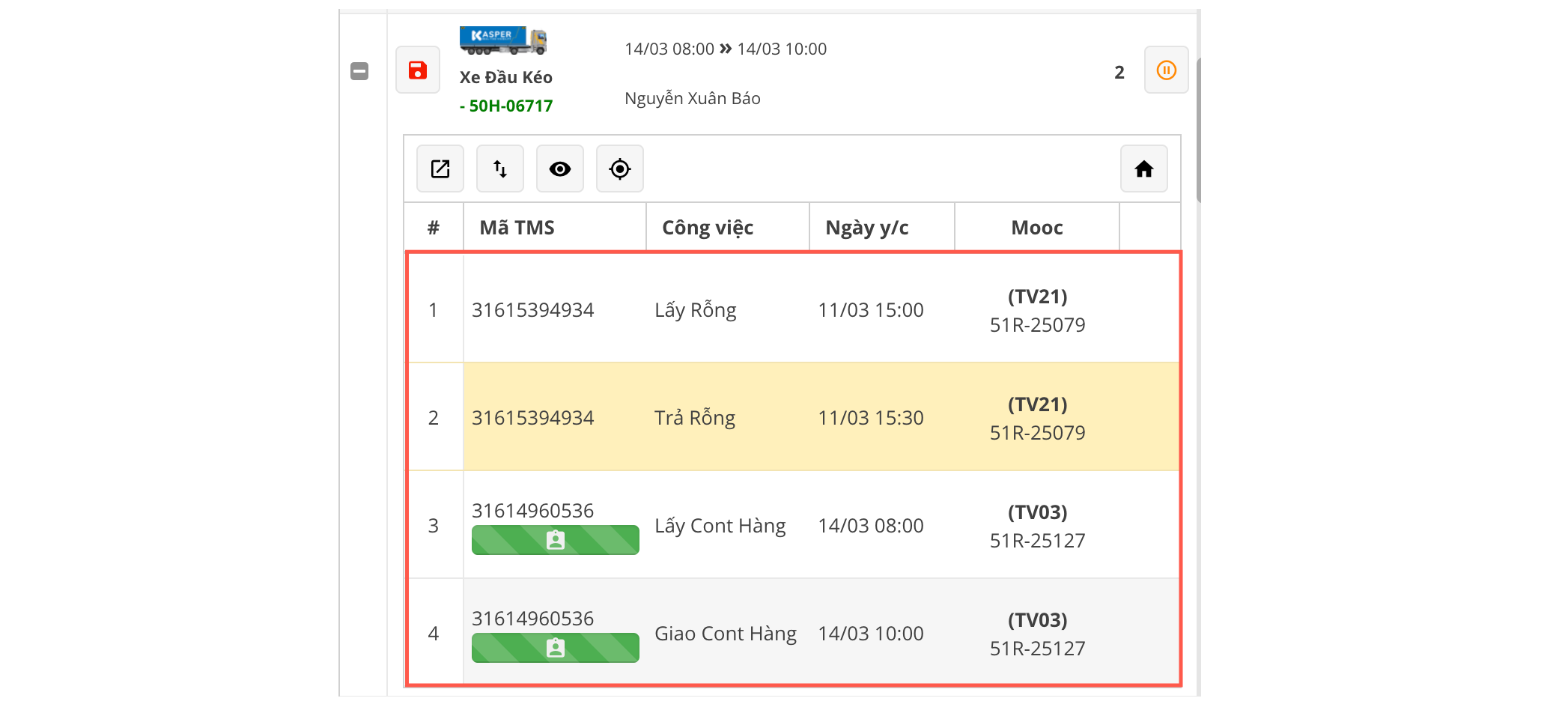Click TMS code 31614960536 in row 3
The image size is (1568, 713).
(532, 511)
